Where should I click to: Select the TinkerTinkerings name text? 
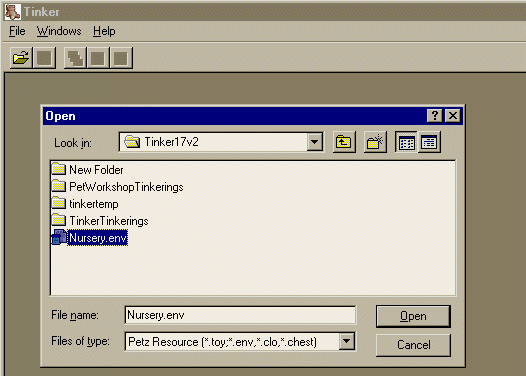[109, 221]
